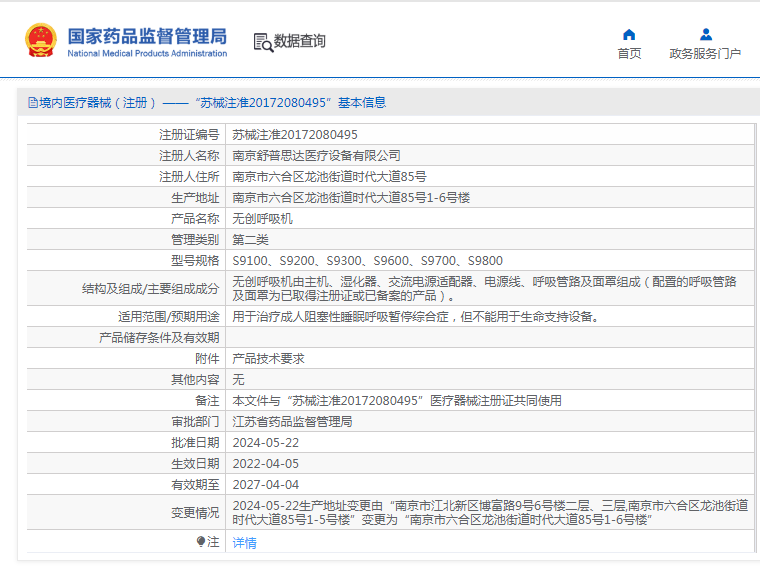Open the 首页 text link
760x568 pixels.
point(629,54)
